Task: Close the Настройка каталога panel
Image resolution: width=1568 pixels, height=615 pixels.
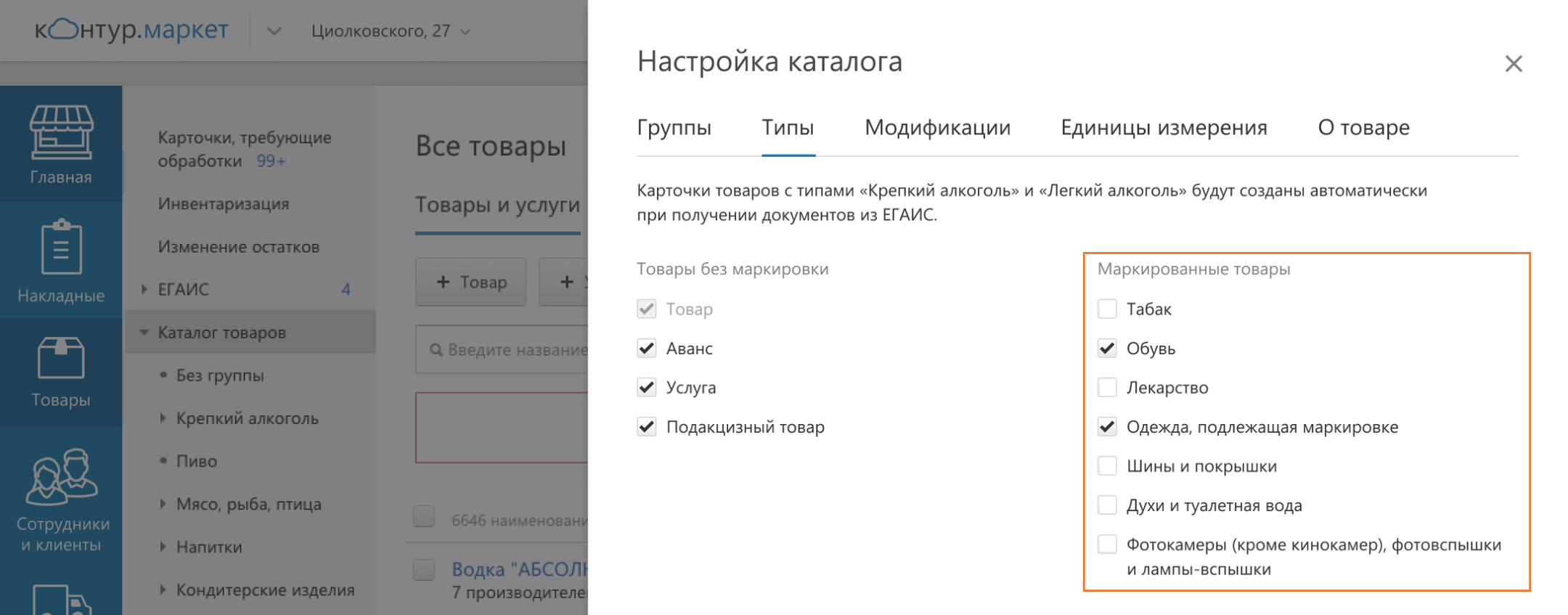Action: (1513, 64)
